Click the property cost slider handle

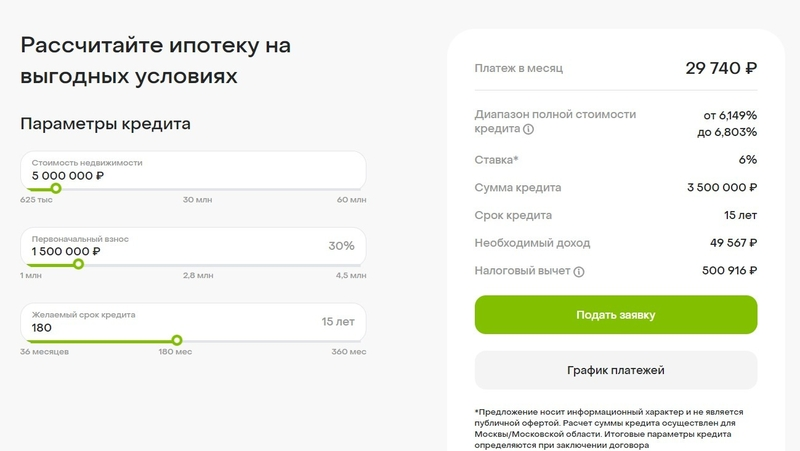click(56, 188)
